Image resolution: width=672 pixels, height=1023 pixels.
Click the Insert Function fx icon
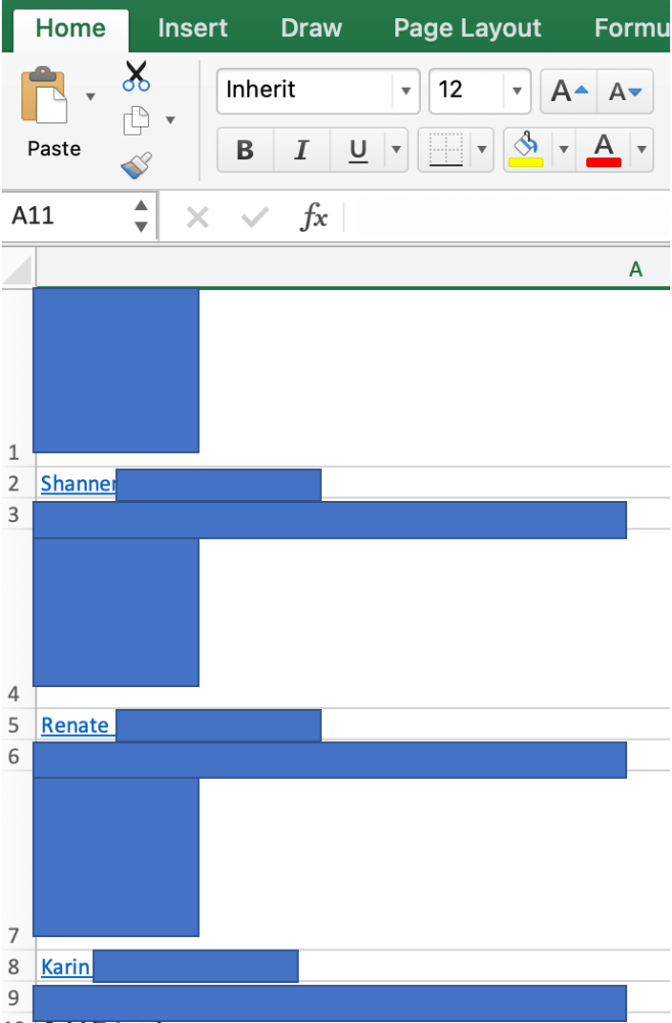coord(313,216)
